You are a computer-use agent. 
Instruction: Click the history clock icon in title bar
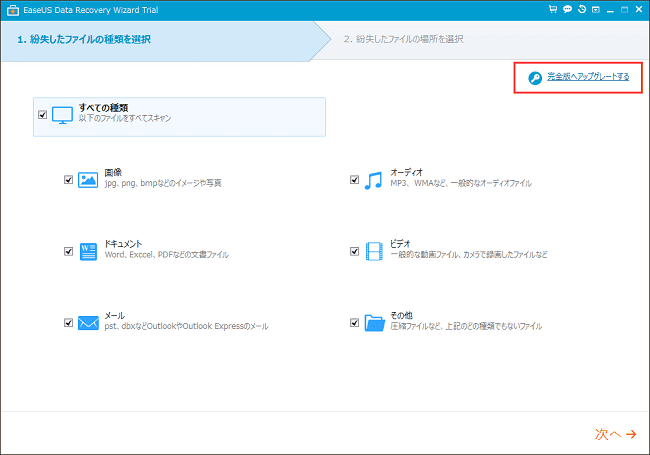click(582, 9)
